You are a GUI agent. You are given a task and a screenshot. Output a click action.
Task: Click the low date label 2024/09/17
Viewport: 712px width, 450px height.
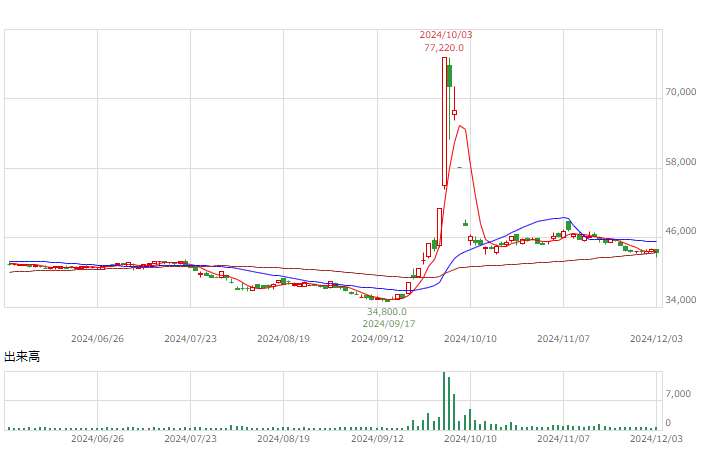[389, 324]
